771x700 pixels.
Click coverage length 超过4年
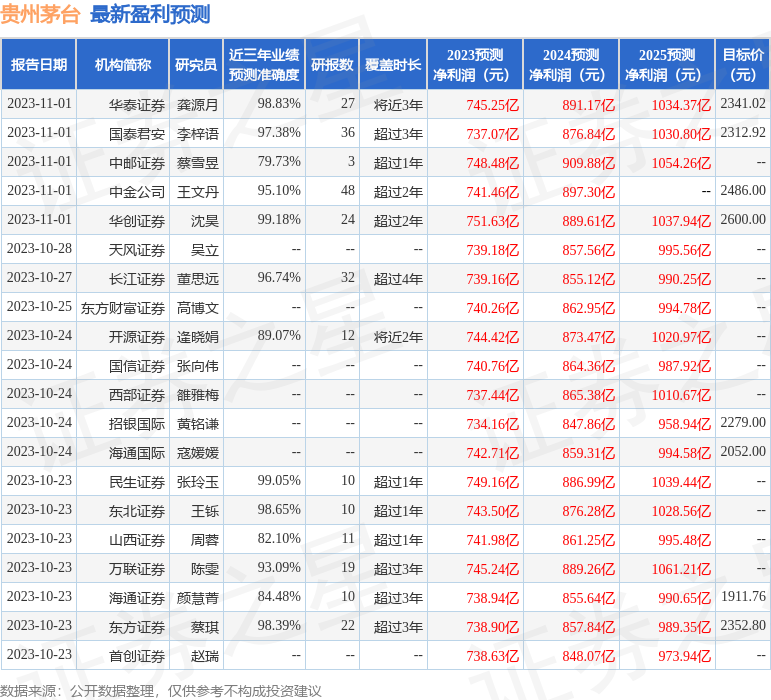(398, 279)
